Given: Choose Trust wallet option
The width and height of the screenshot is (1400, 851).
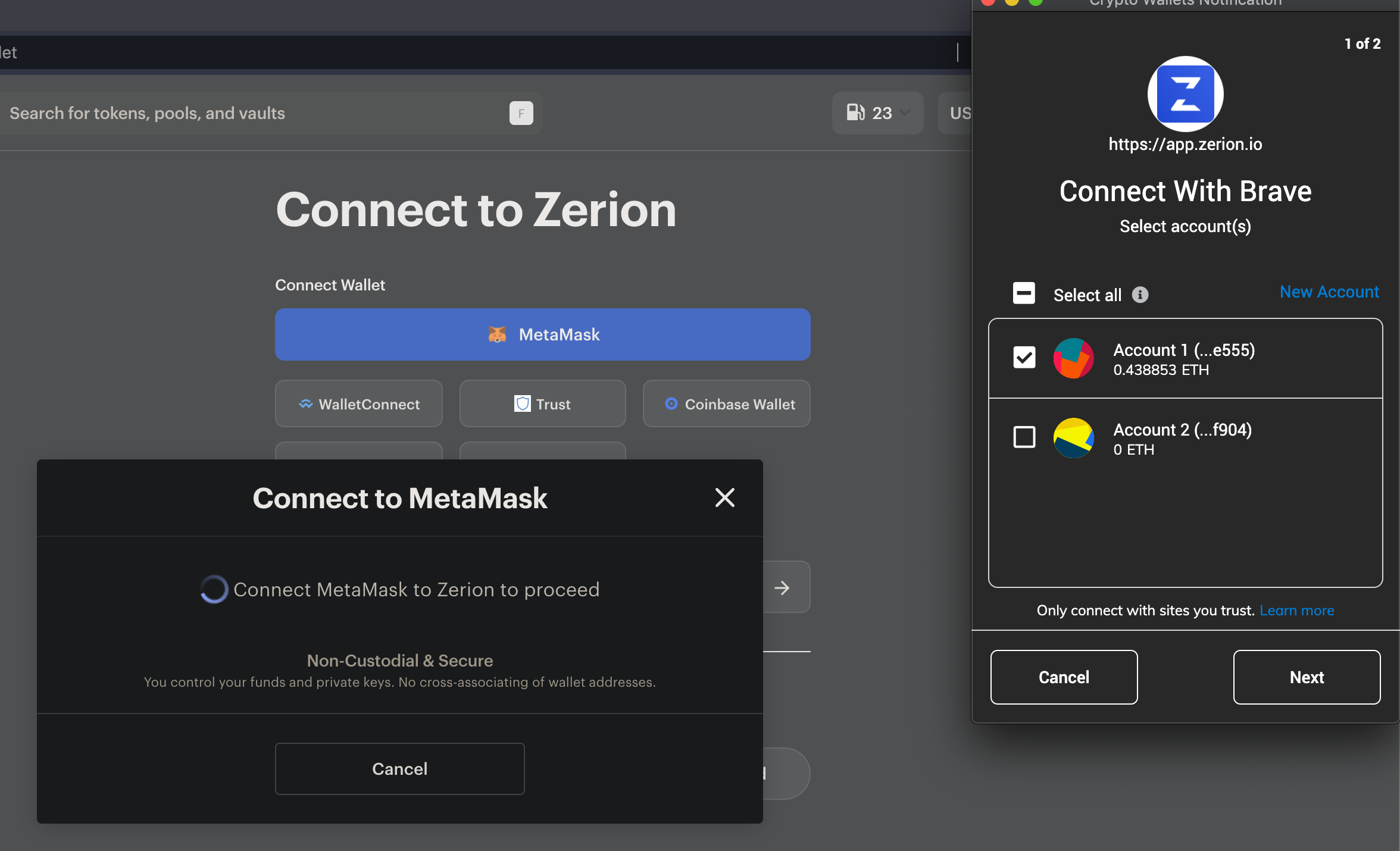Looking at the screenshot, I should pos(542,404).
